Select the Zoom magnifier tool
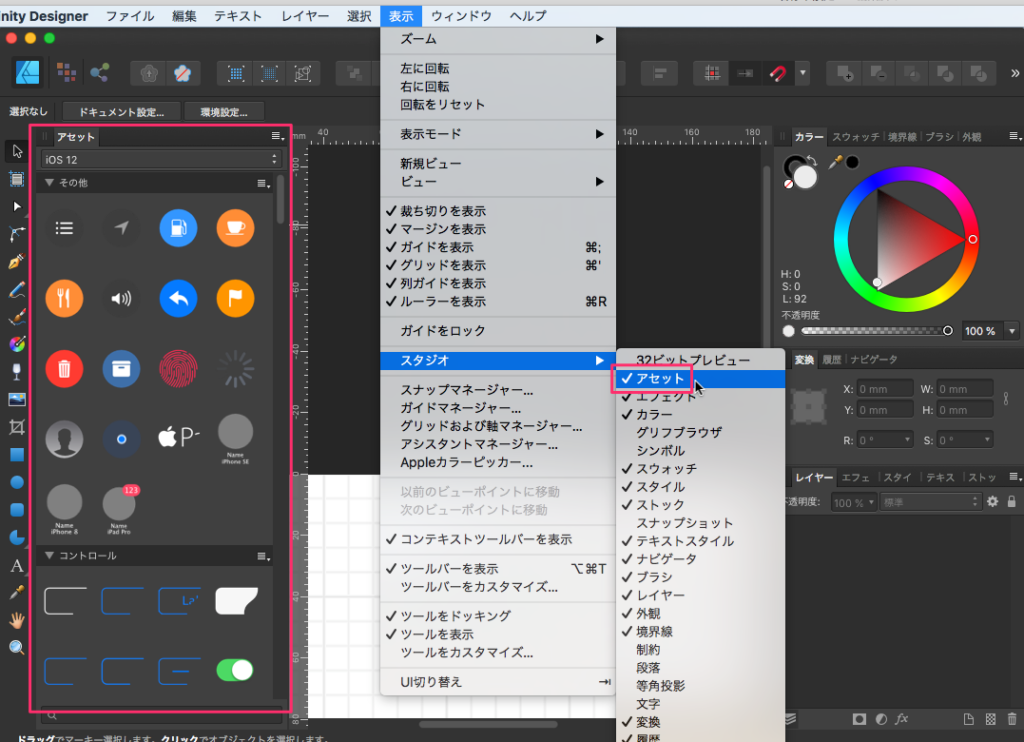Viewport: 1024px width, 742px height. coord(16,648)
